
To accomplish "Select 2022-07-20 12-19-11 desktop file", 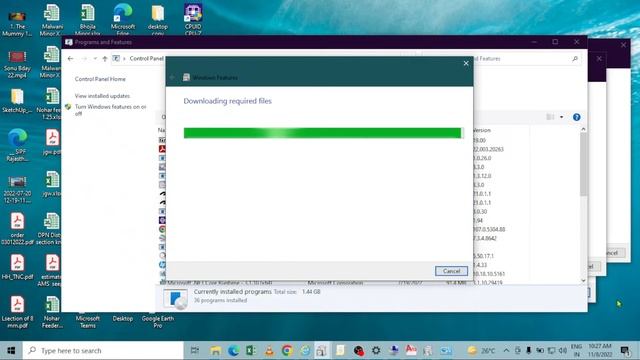I will [x=17, y=189].
